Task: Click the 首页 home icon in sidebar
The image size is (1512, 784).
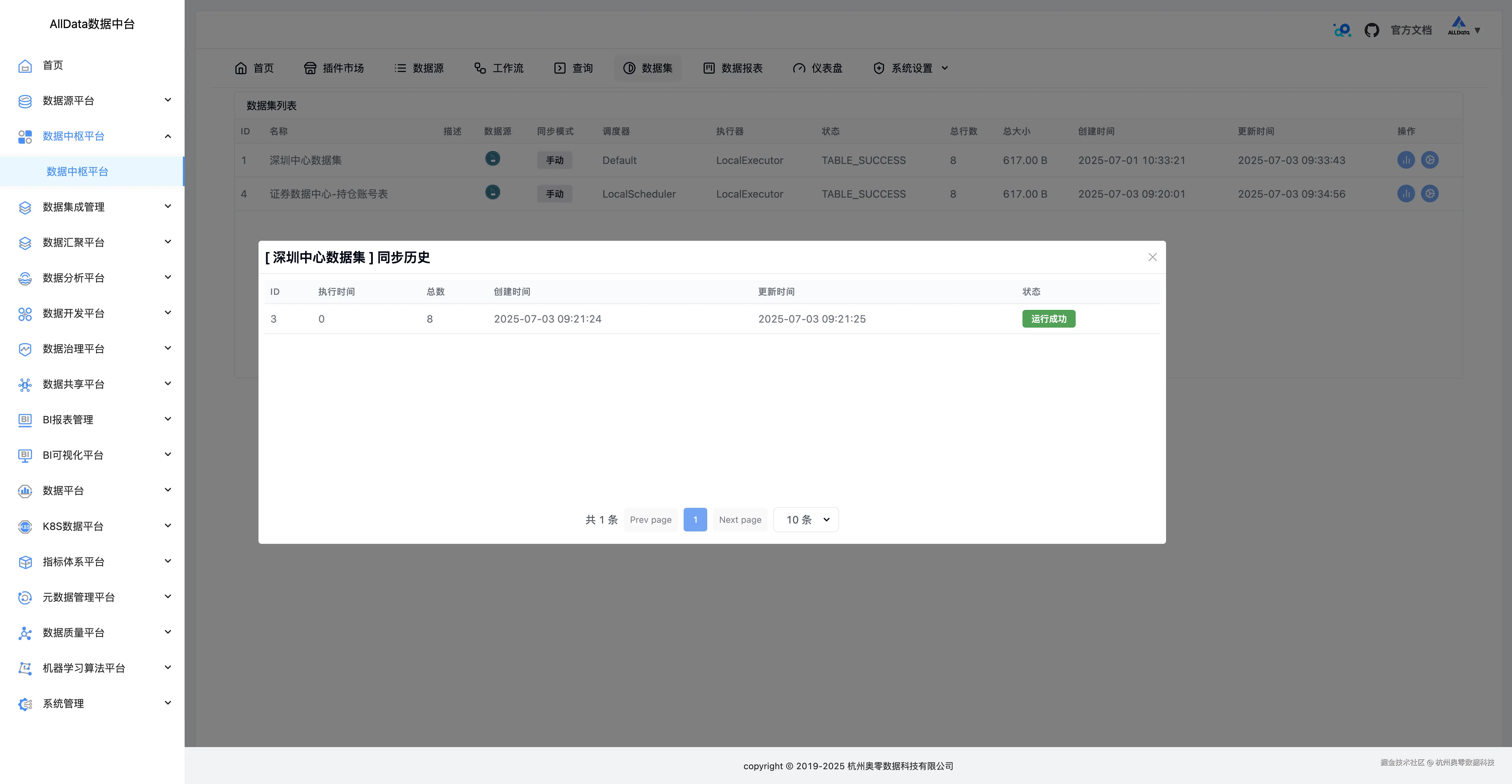Action: coord(25,66)
